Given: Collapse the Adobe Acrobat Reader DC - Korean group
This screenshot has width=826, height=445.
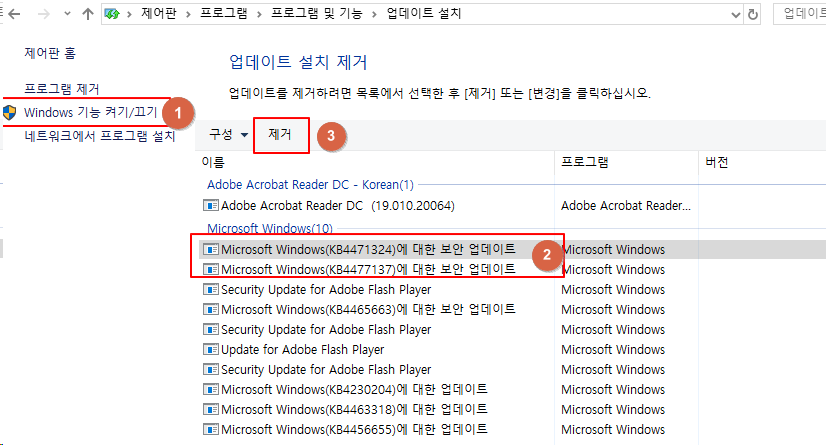Looking at the screenshot, I should tap(310, 185).
